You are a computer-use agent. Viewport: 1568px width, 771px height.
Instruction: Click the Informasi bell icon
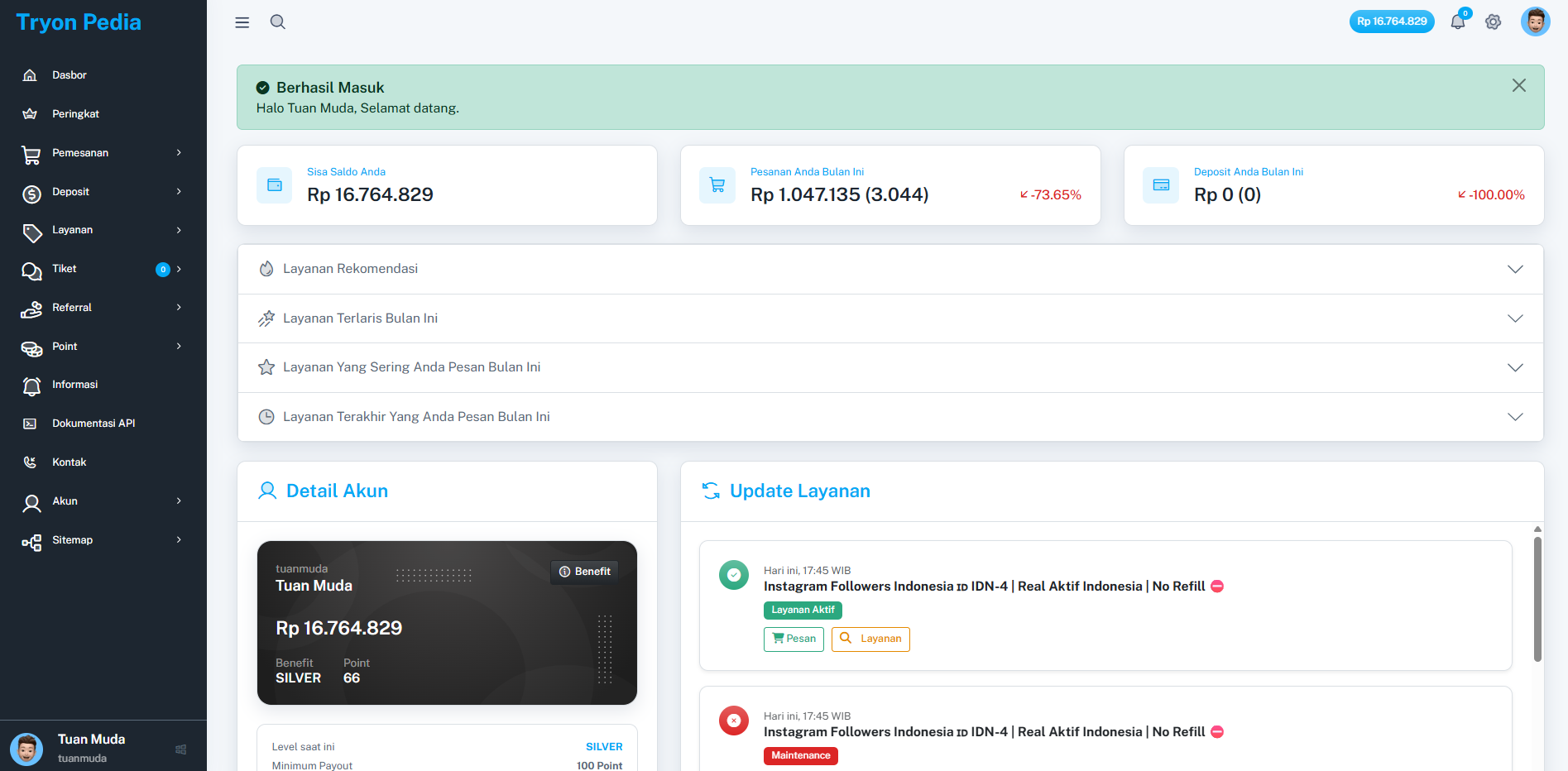(31, 386)
